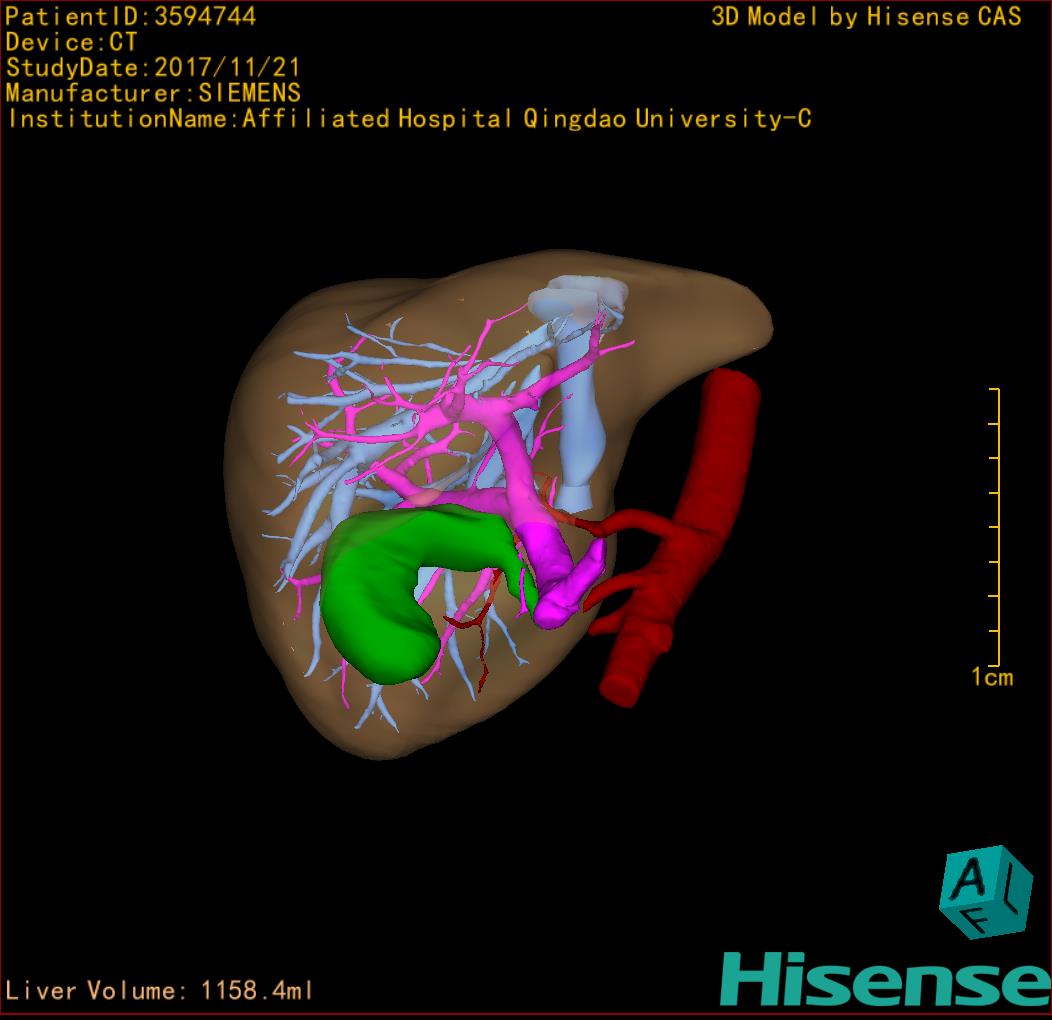Click the yellow scale ruler
Viewport: 1052px width, 1020px height.
(996, 530)
